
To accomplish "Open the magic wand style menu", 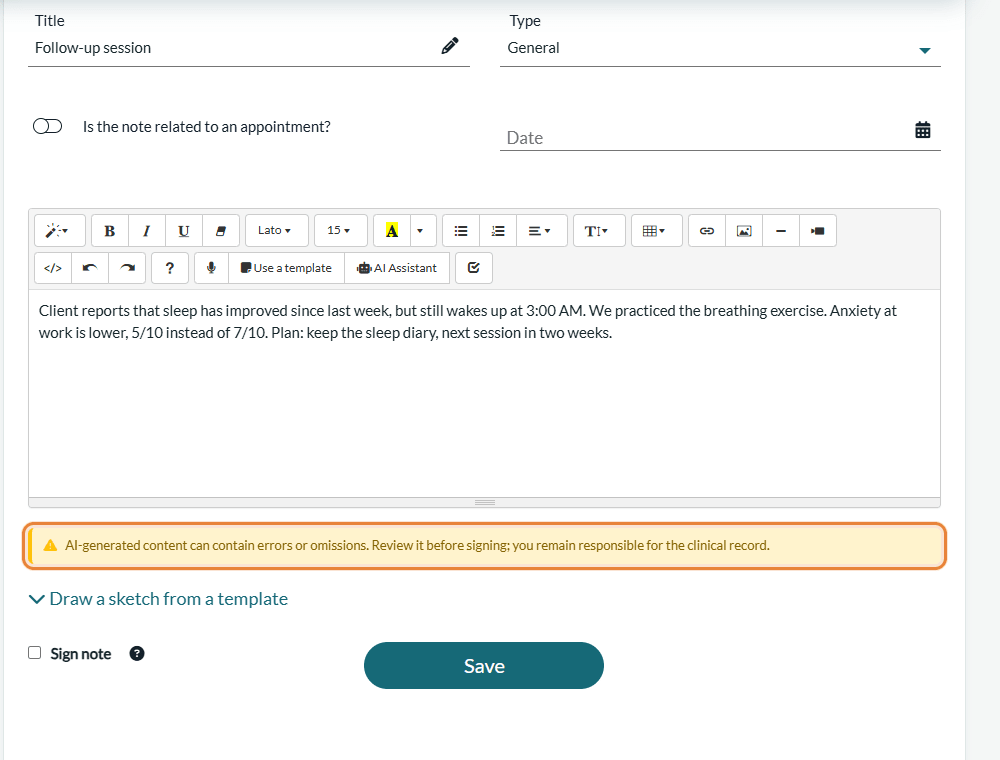I will point(59,231).
